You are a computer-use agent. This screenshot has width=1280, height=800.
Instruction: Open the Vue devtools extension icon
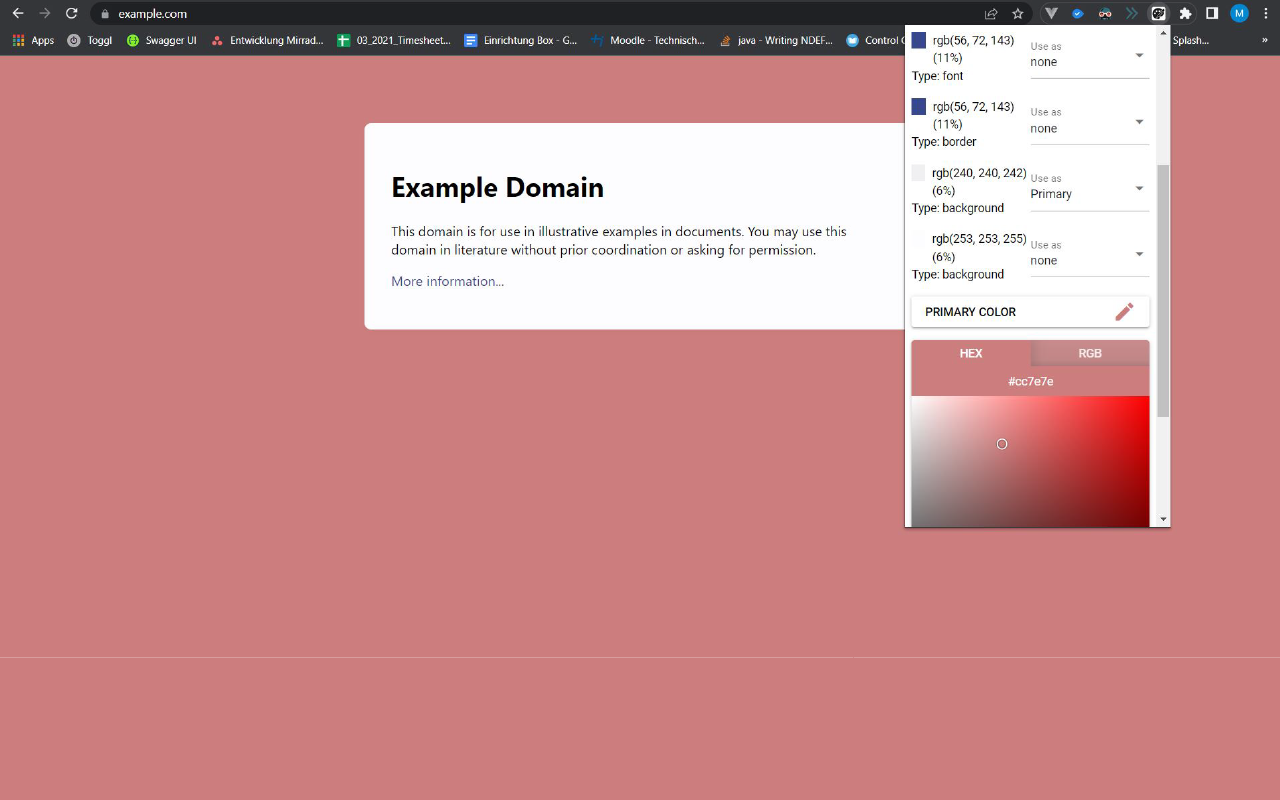point(1050,13)
